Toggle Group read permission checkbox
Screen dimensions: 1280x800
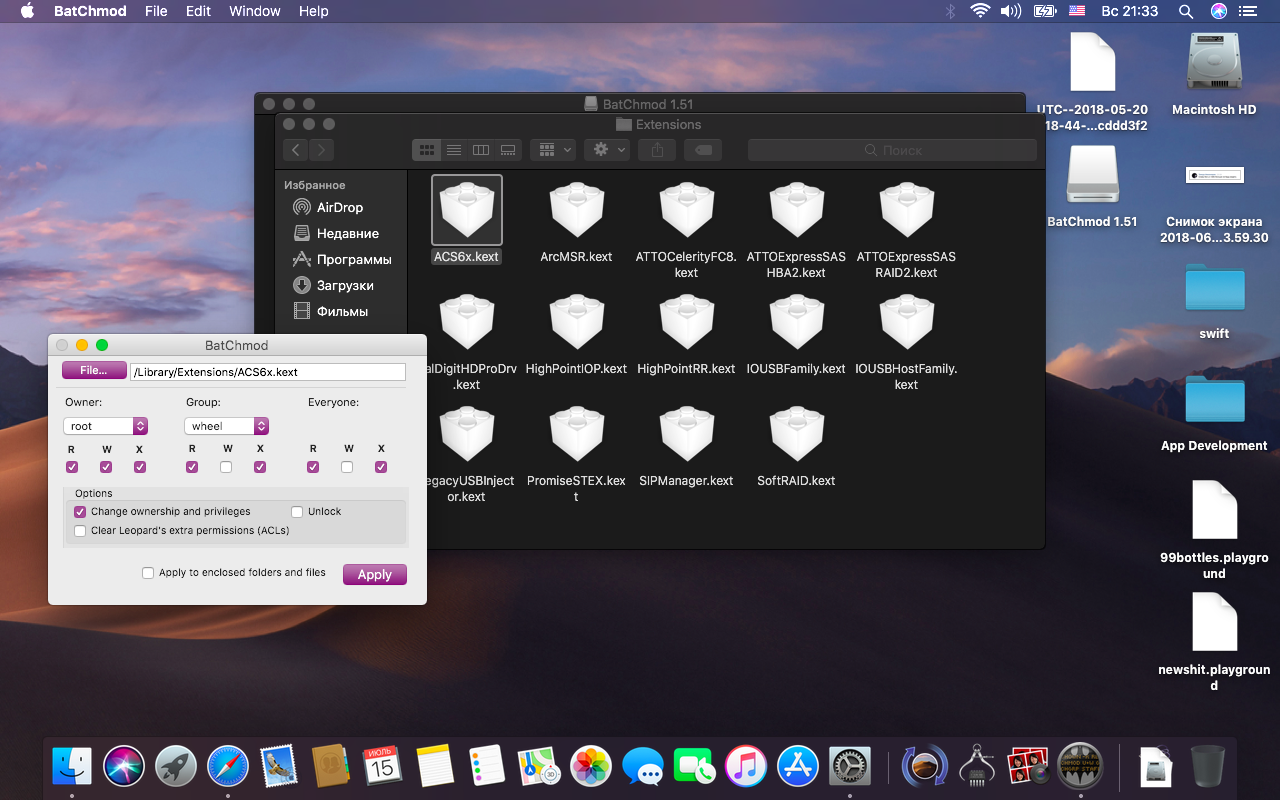pos(192,467)
